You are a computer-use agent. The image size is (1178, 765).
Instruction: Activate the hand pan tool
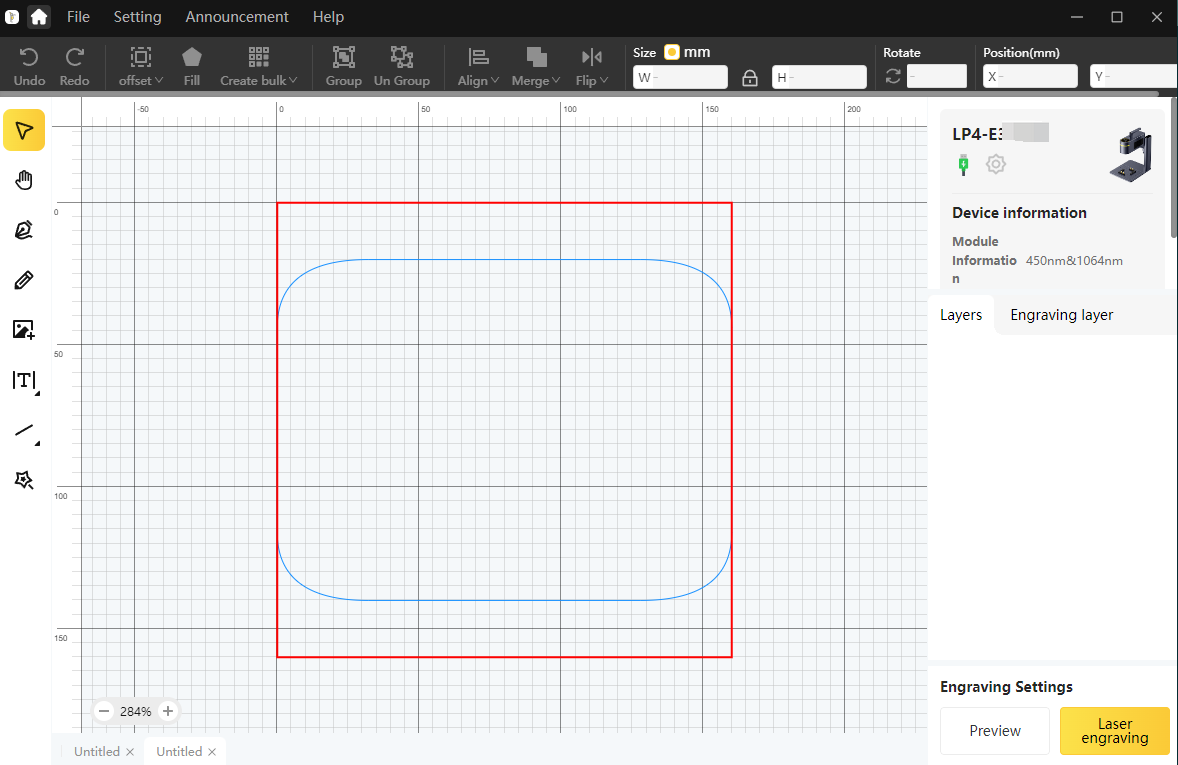[24, 180]
